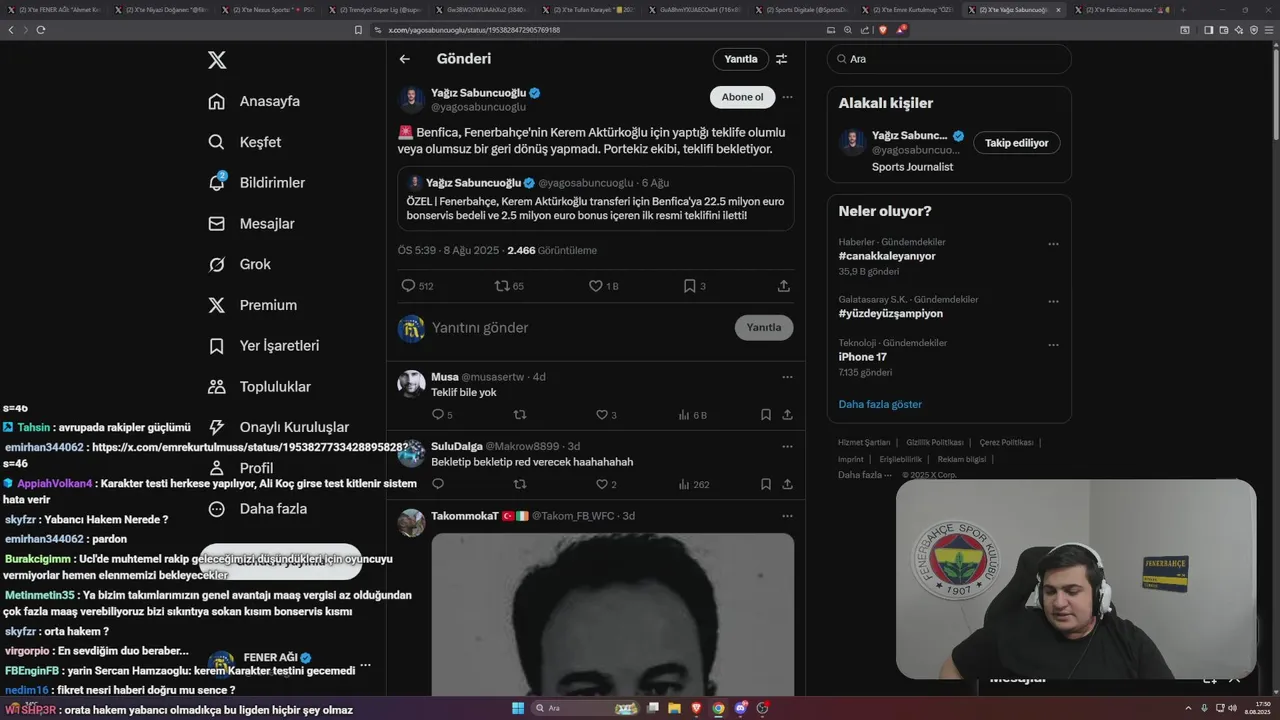Screen dimensions: 1280x720
Task: Open more options on TakommokaT's reply
Action: (x=787, y=516)
